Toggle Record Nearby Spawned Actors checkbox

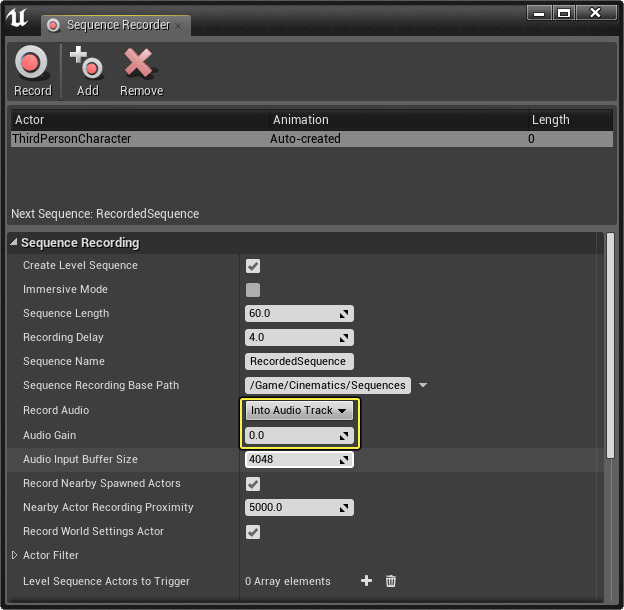point(253,484)
